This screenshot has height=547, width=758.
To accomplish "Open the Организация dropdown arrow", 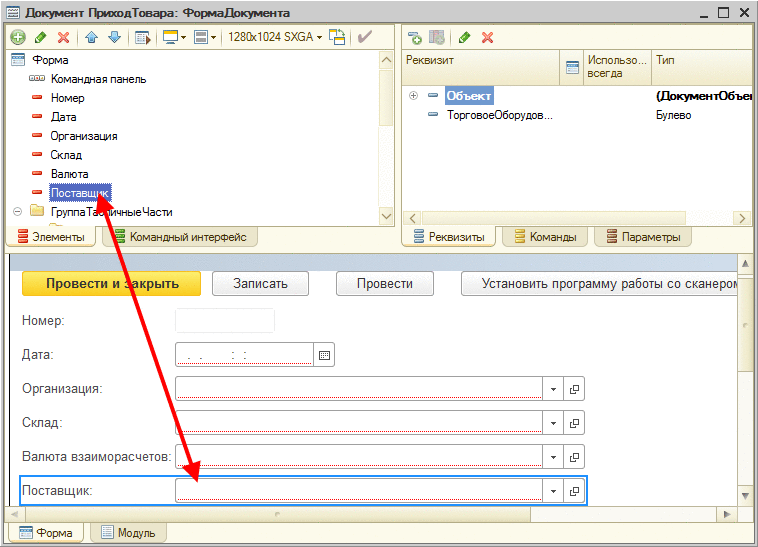I will click(553, 389).
